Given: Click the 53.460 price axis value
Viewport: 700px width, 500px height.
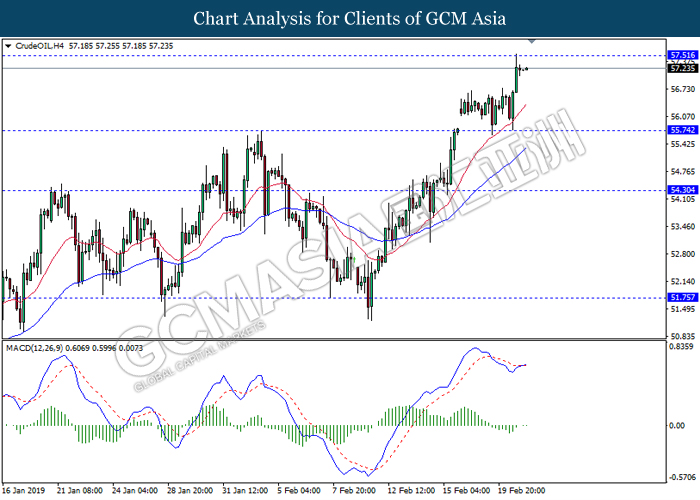Looking at the screenshot, I should 683,227.
